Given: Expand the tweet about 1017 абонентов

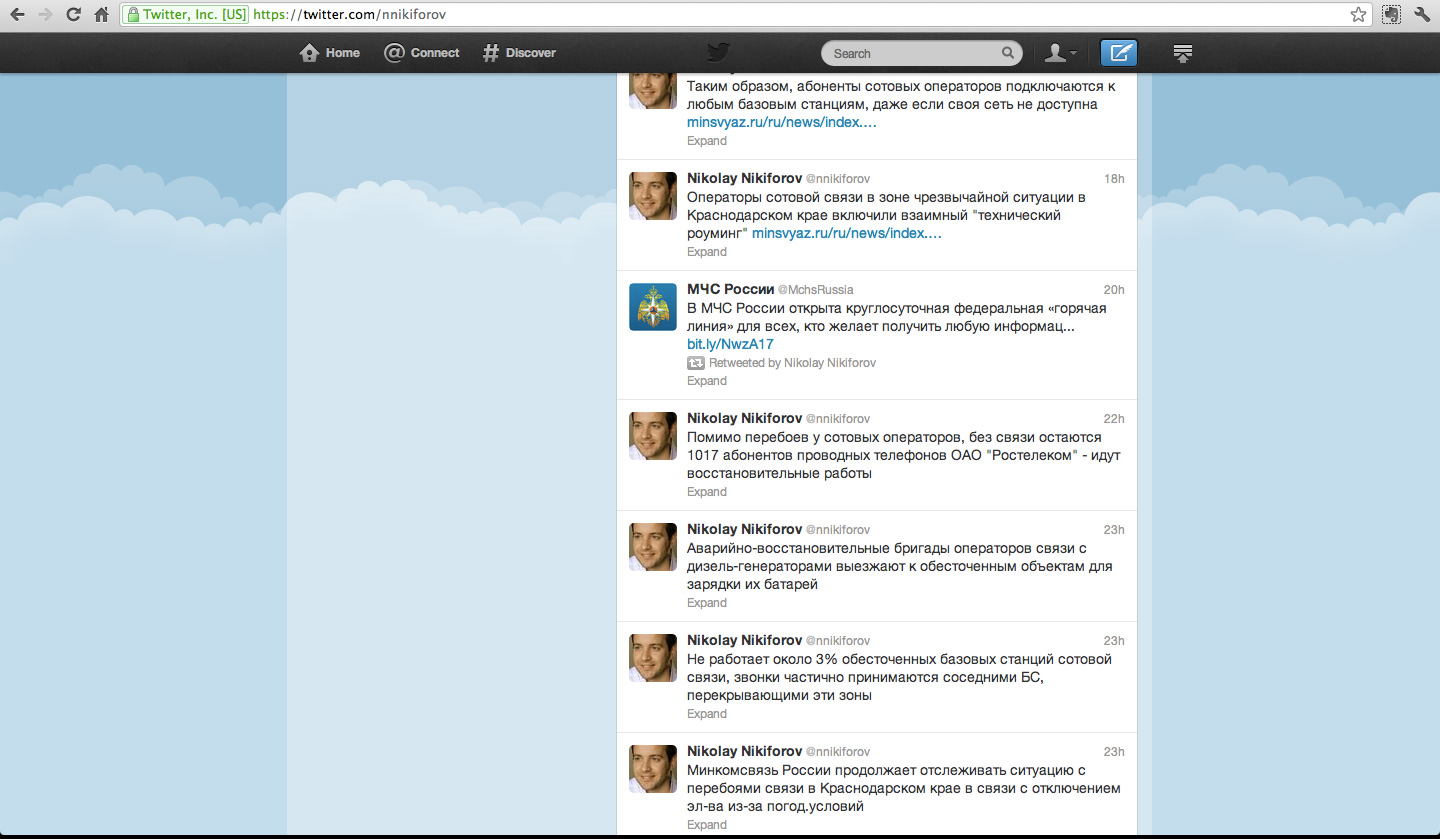Looking at the screenshot, I should pyautogui.click(x=707, y=492).
